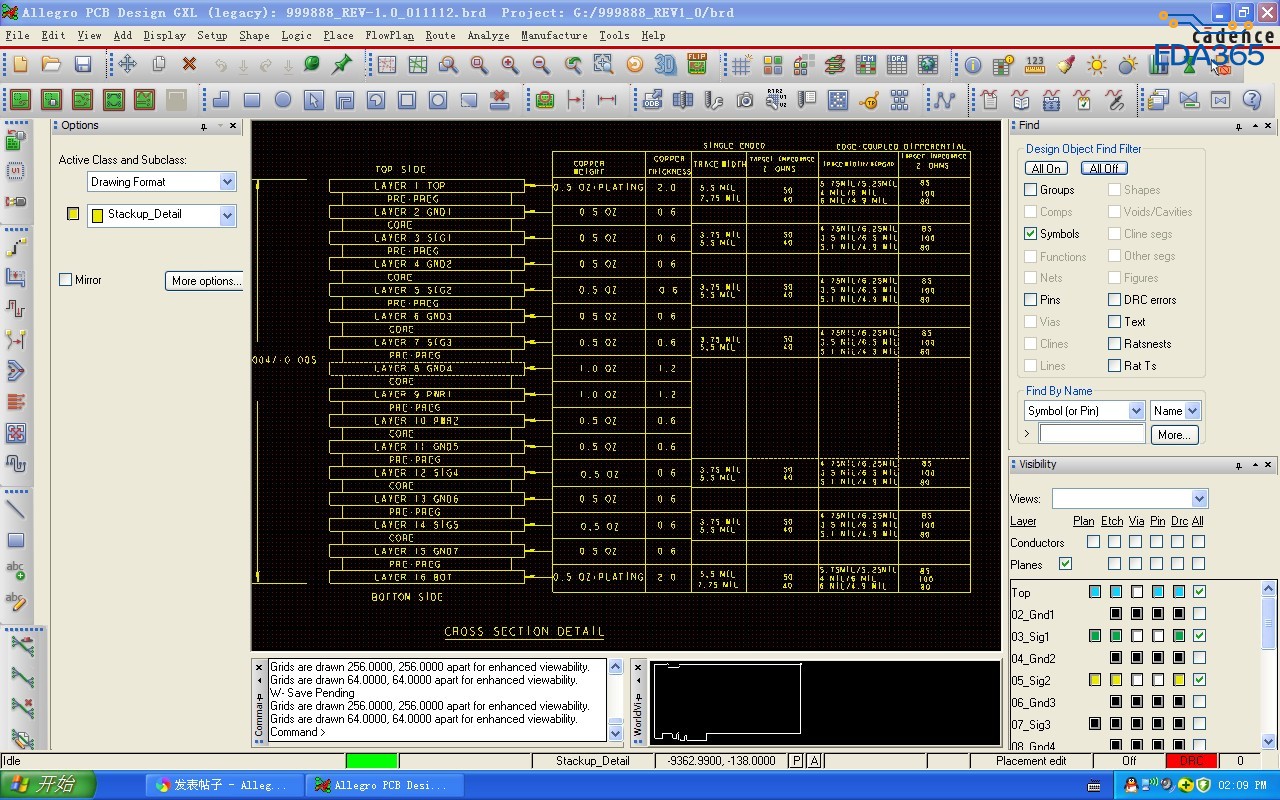Select the Shape Add Circle tool

[x=283, y=100]
